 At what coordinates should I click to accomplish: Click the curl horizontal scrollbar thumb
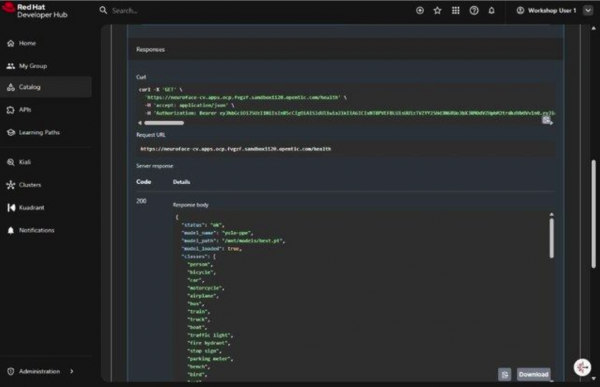coord(164,123)
